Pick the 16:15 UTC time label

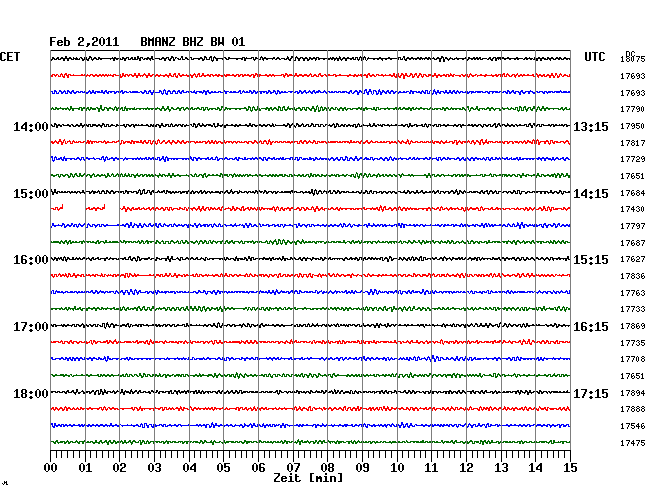tap(591, 327)
